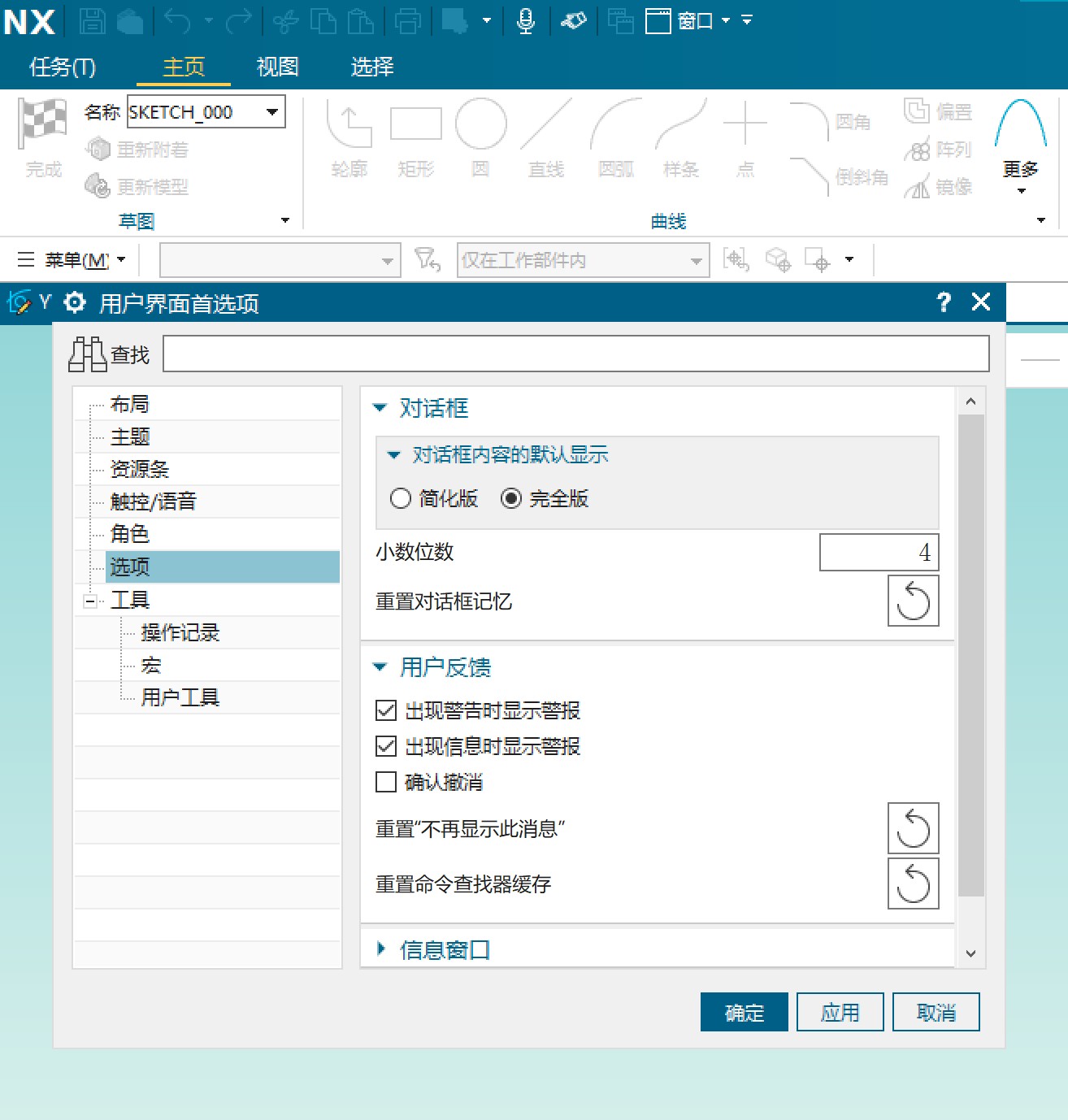Select the Spline (样条) tool
1068x1120 pixels.
coord(681,138)
